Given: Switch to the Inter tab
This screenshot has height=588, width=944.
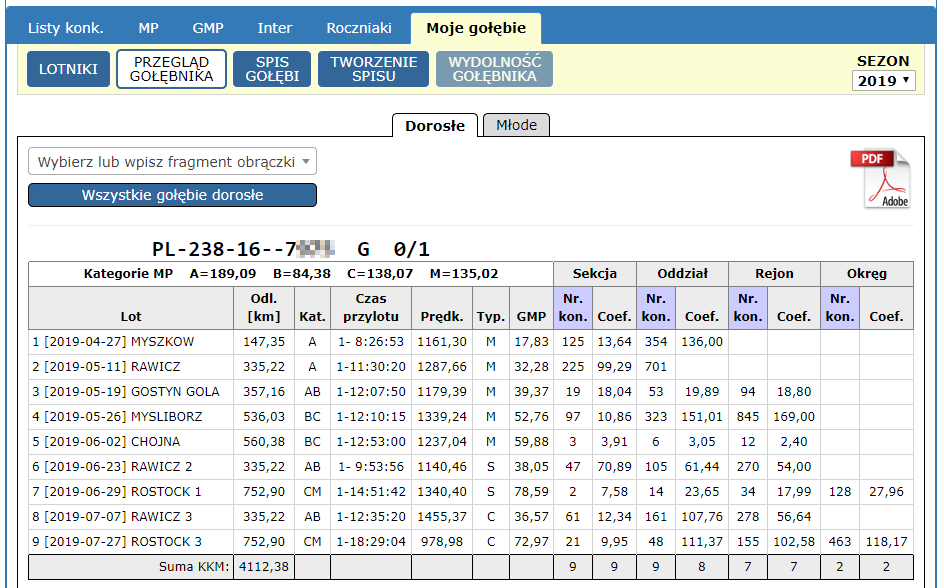Looking at the screenshot, I should [x=275, y=28].
